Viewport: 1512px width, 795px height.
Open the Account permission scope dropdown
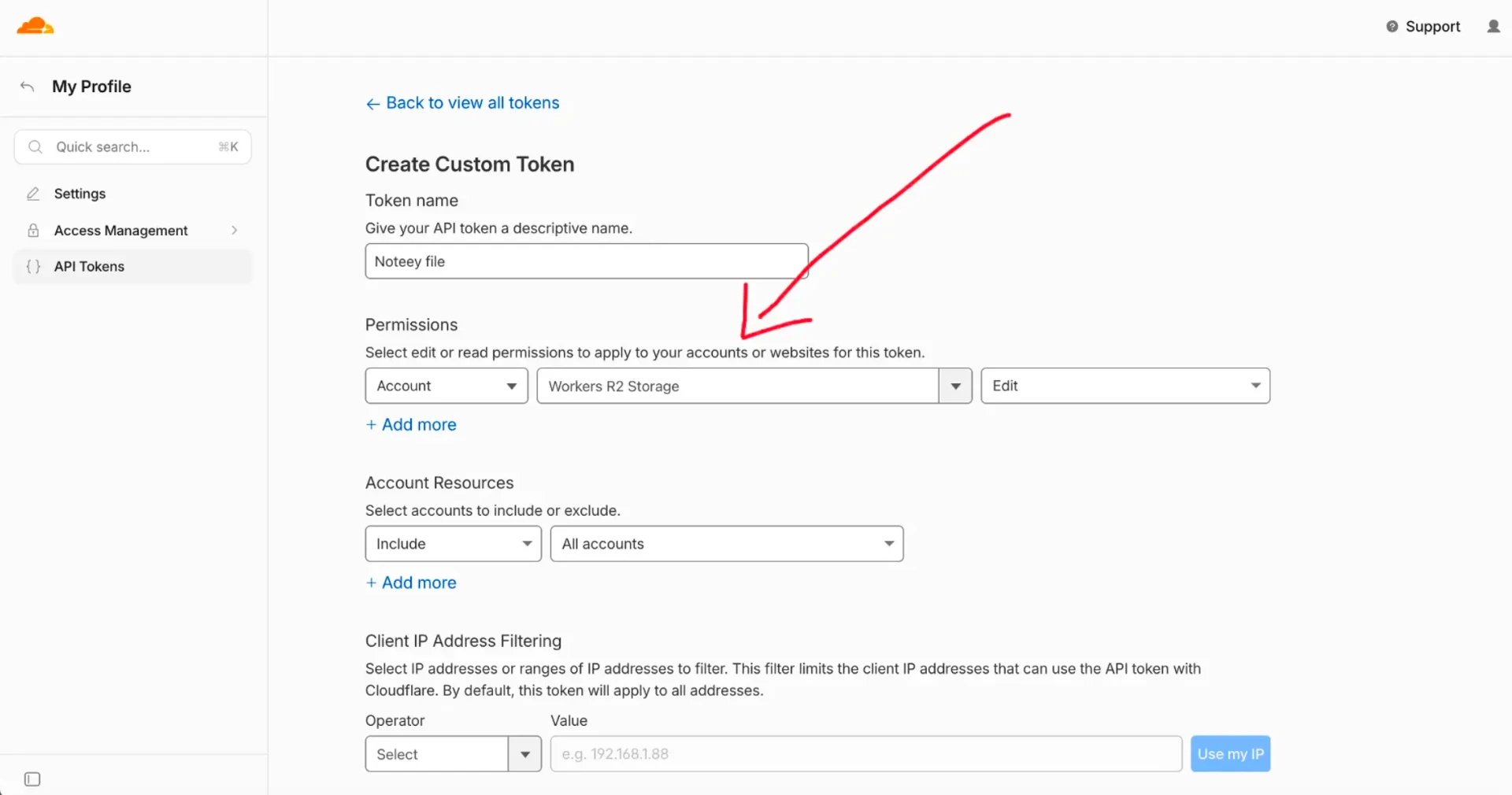(x=447, y=386)
